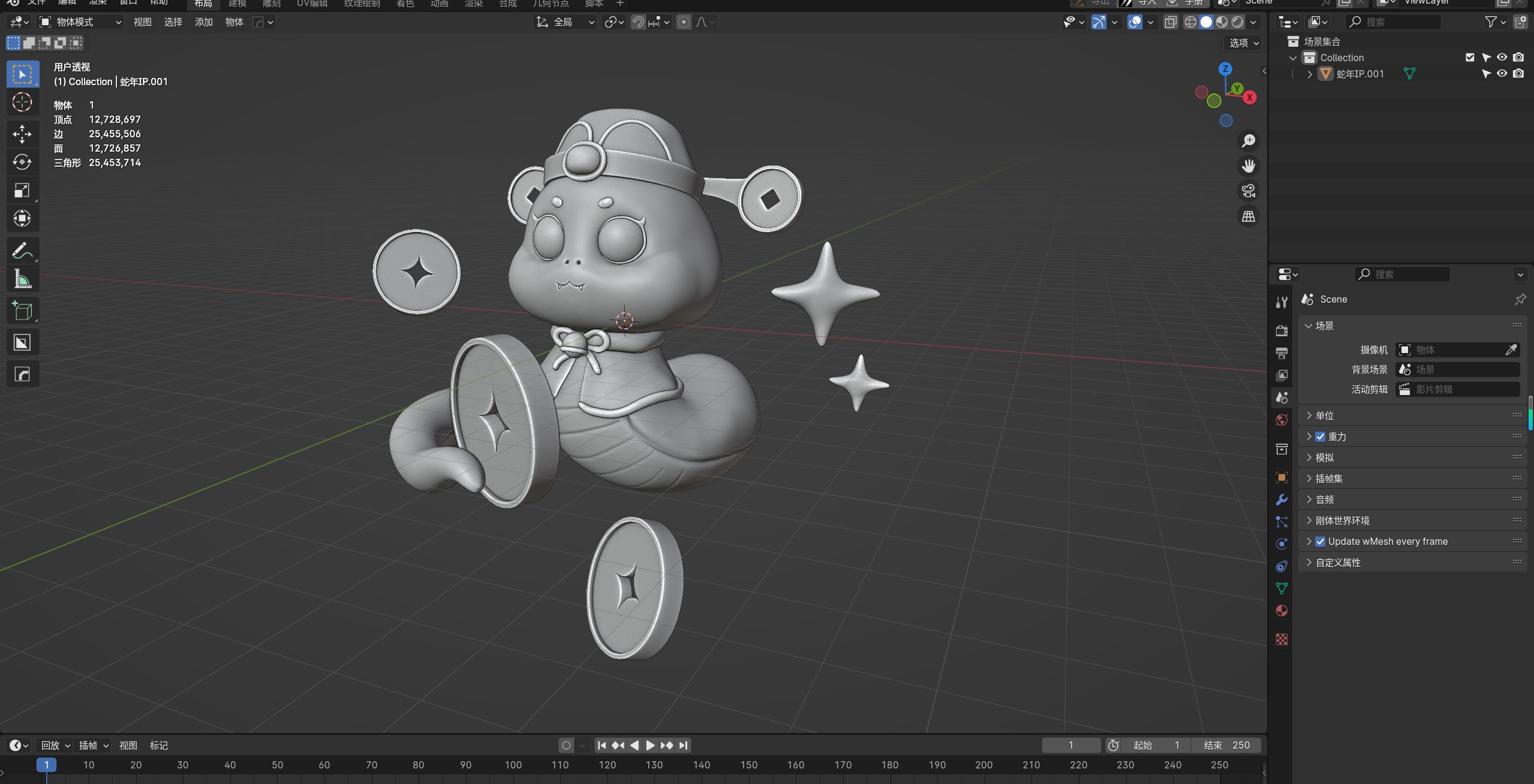Choose the Rotate tool

tap(22, 162)
